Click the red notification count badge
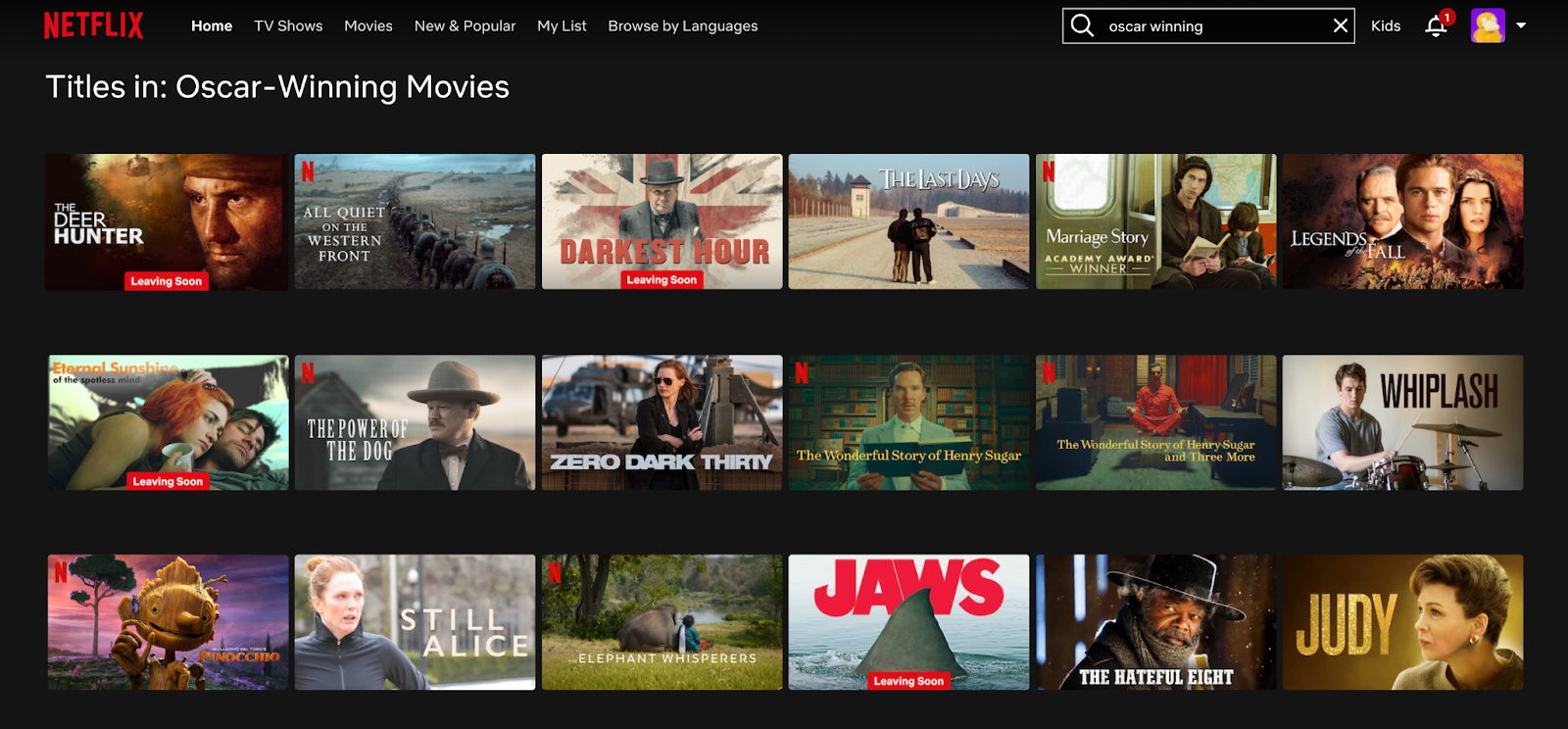The image size is (1568, 729). point(1446,17)
